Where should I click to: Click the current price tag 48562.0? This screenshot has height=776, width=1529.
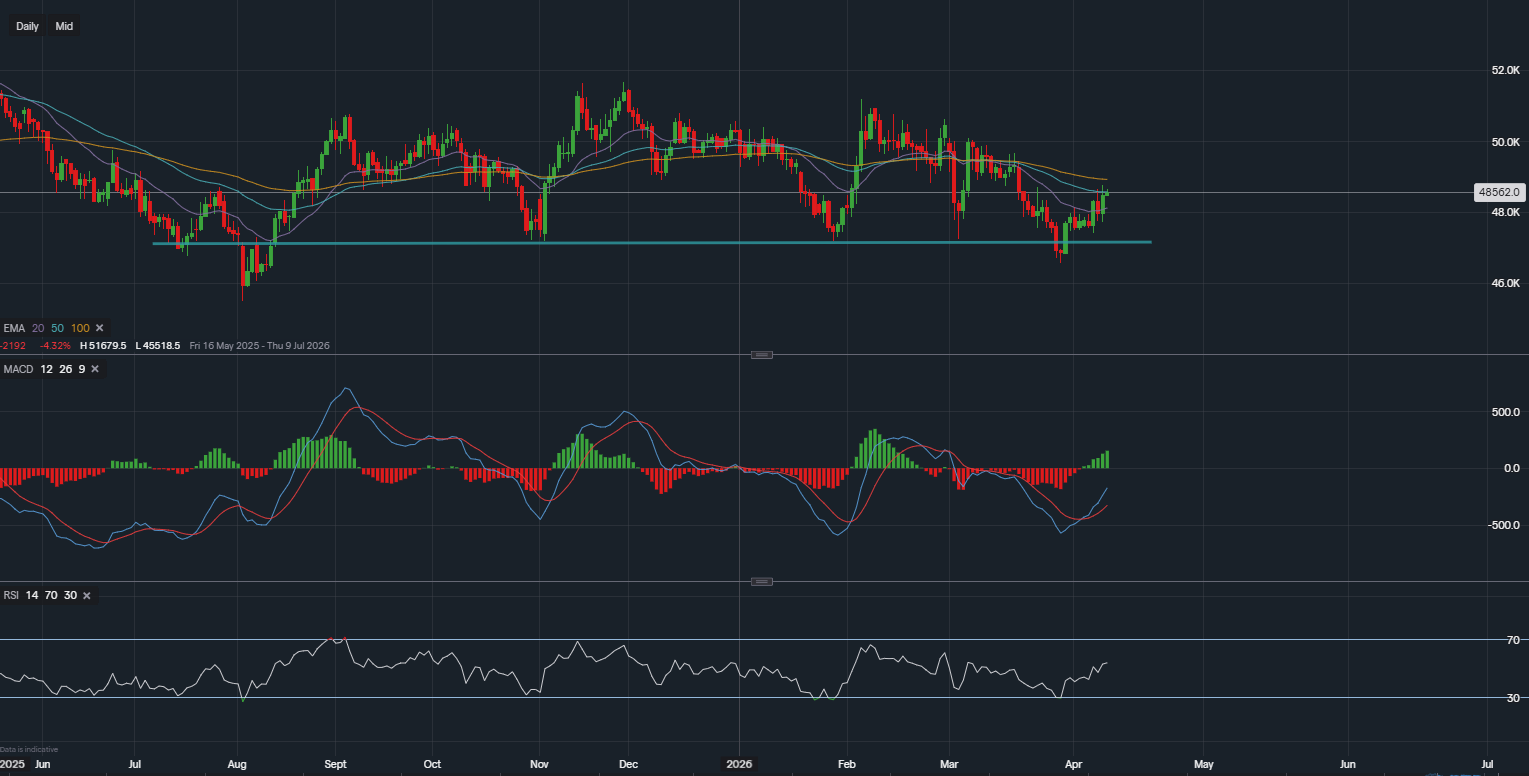(x=1498, y=192)
